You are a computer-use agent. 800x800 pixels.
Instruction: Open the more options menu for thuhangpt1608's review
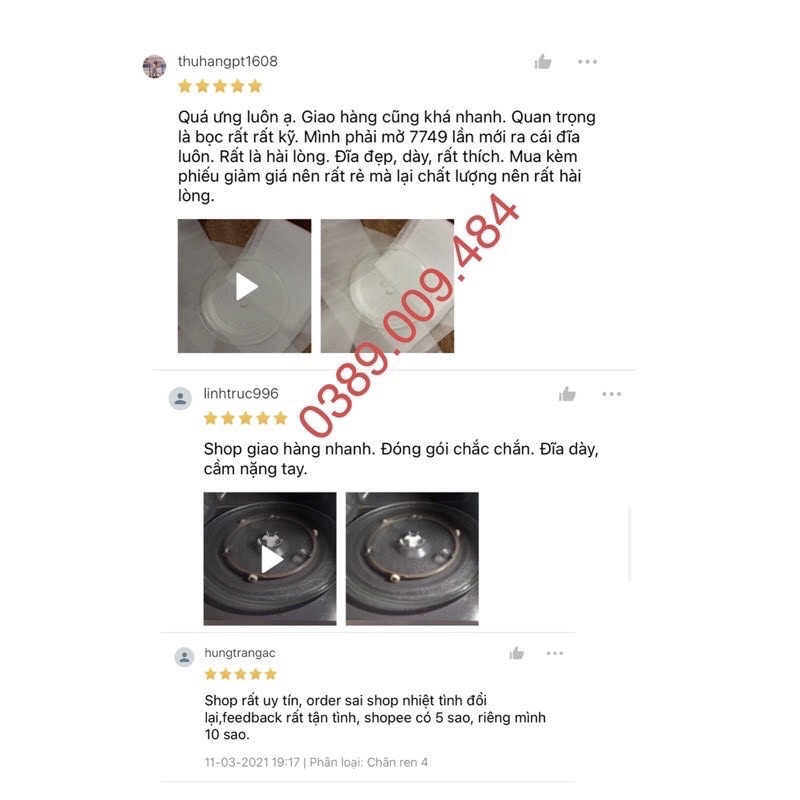click(x=587, y=62)
